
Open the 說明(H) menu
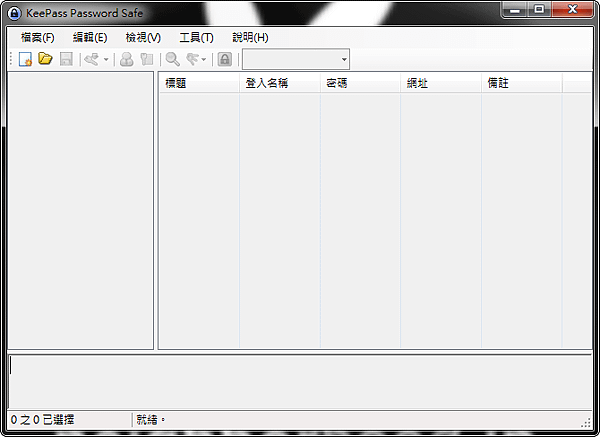click(250, 38)
